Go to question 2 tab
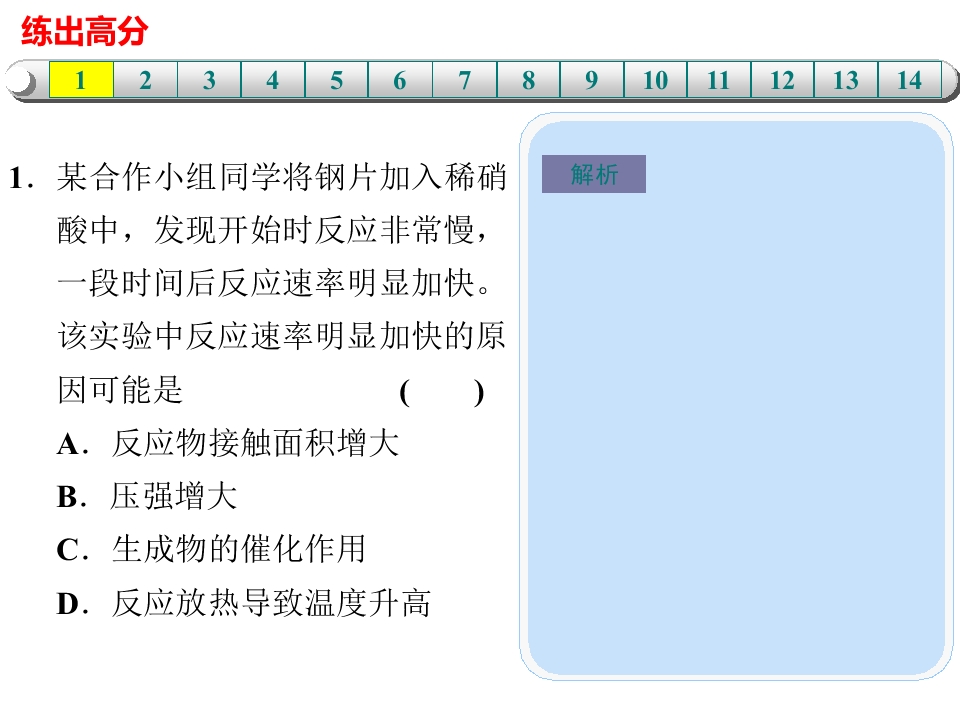 [x=145, y=80]
